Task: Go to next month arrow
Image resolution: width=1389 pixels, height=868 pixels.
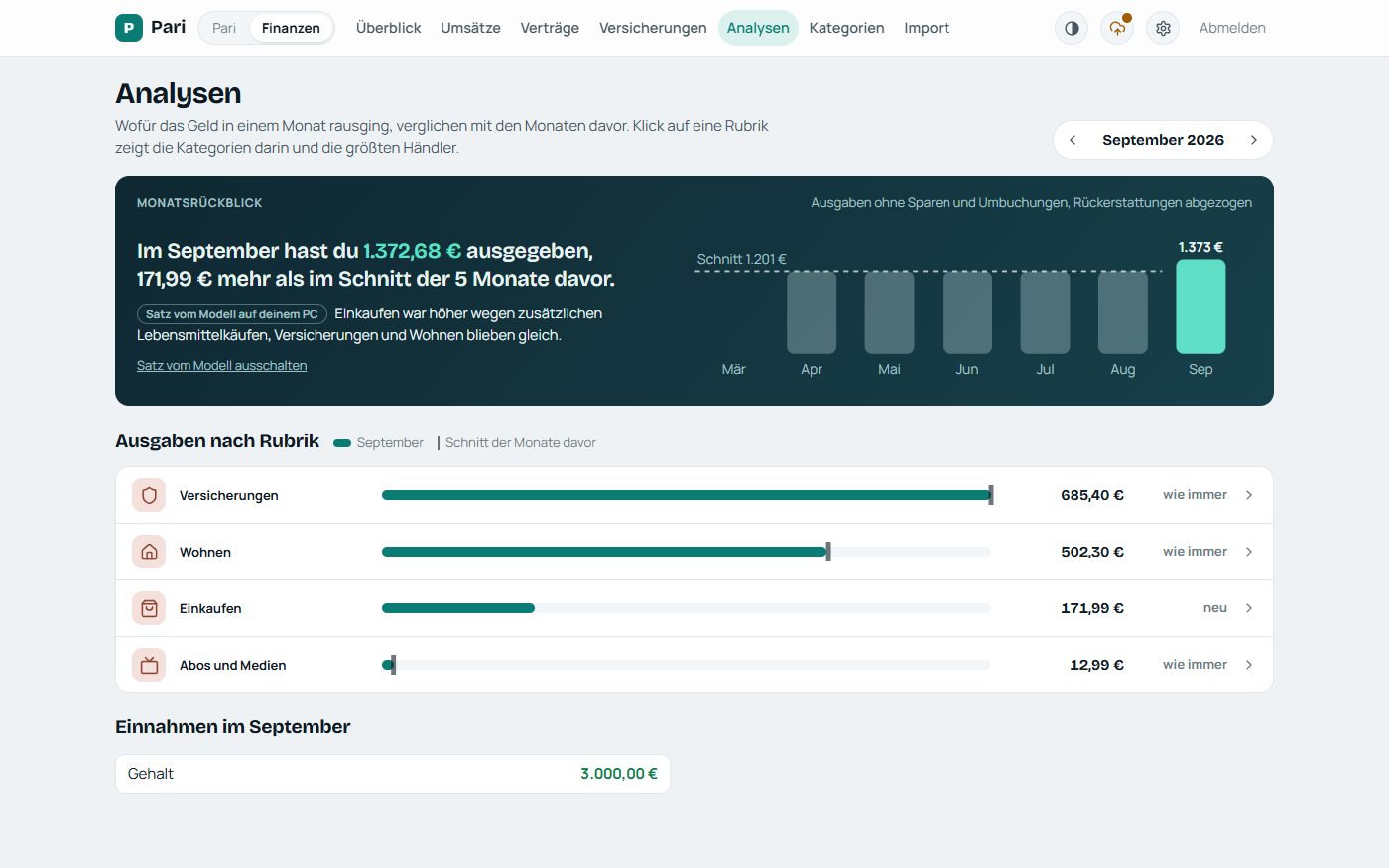Action: point(1254,140)
